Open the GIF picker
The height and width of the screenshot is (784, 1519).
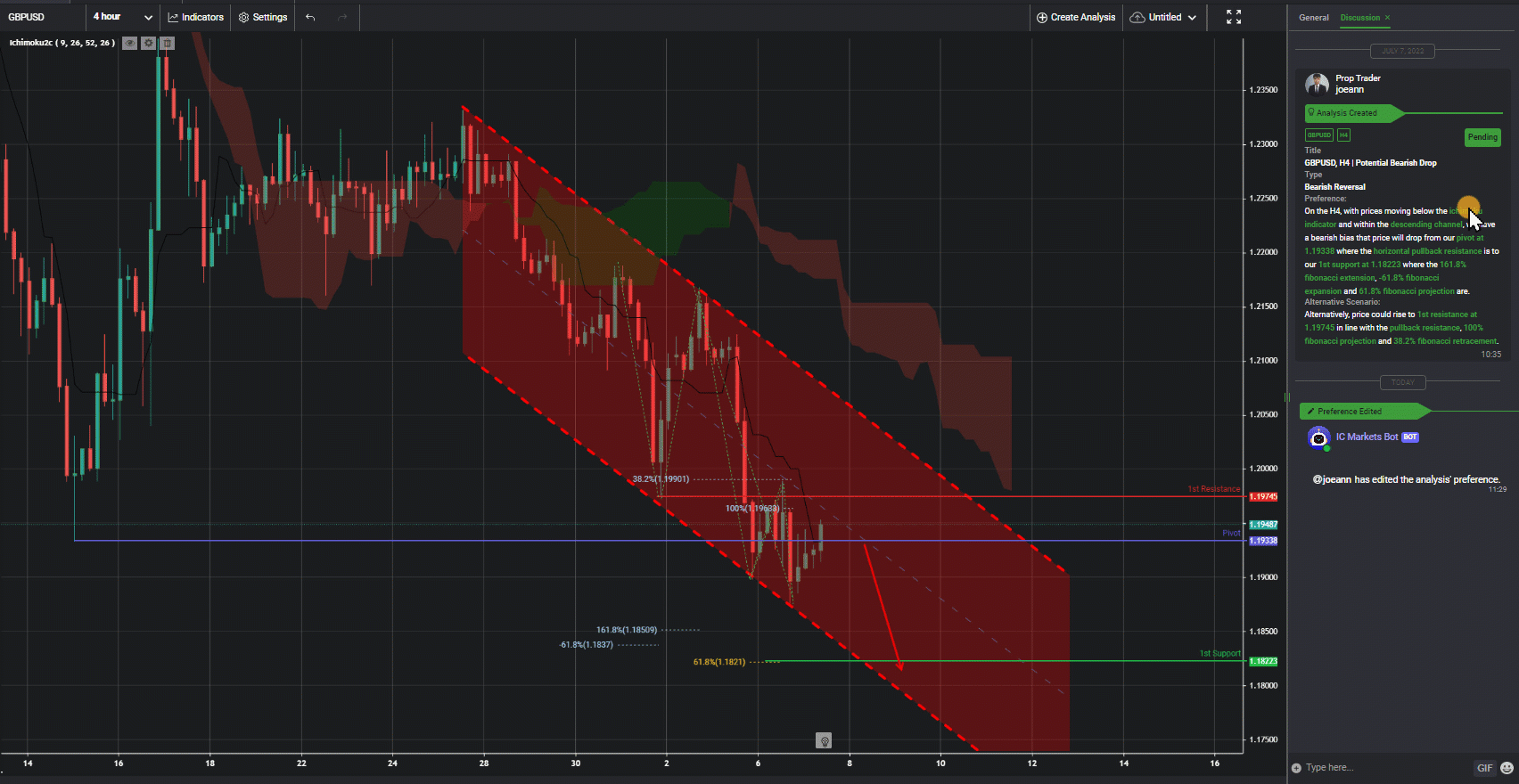click(1484, 768)
